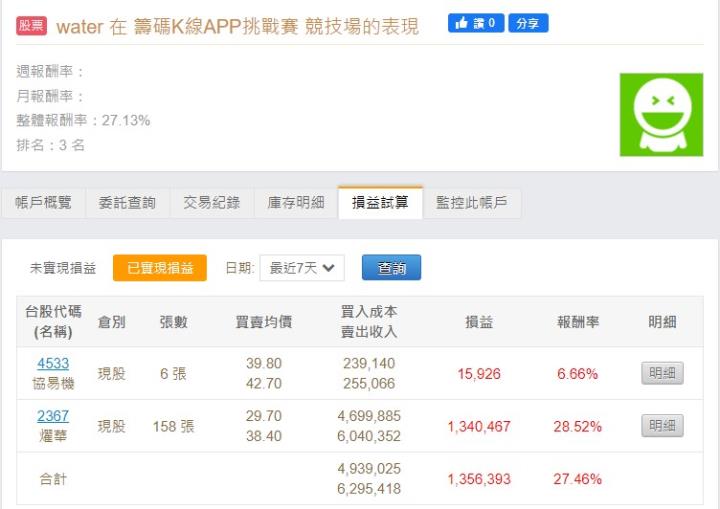Switch to the 委託查詢 tab
Image resolution: width=720 pixels, height=509 pixels.
click(x=127, y=203)
